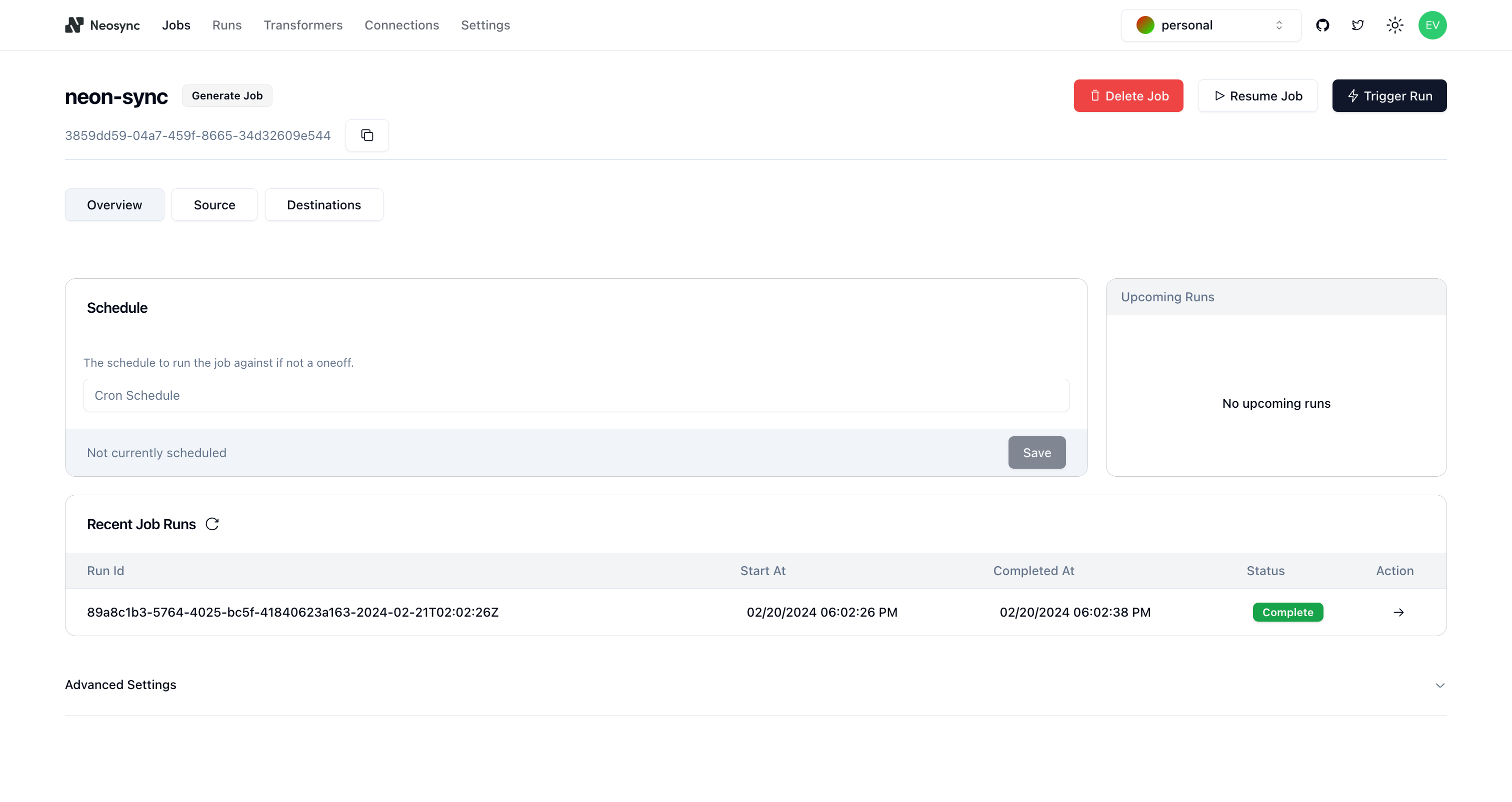Click the run ID starting 89a8c1b3-5764
This screenshot has width=1512, height=802.
293,613
